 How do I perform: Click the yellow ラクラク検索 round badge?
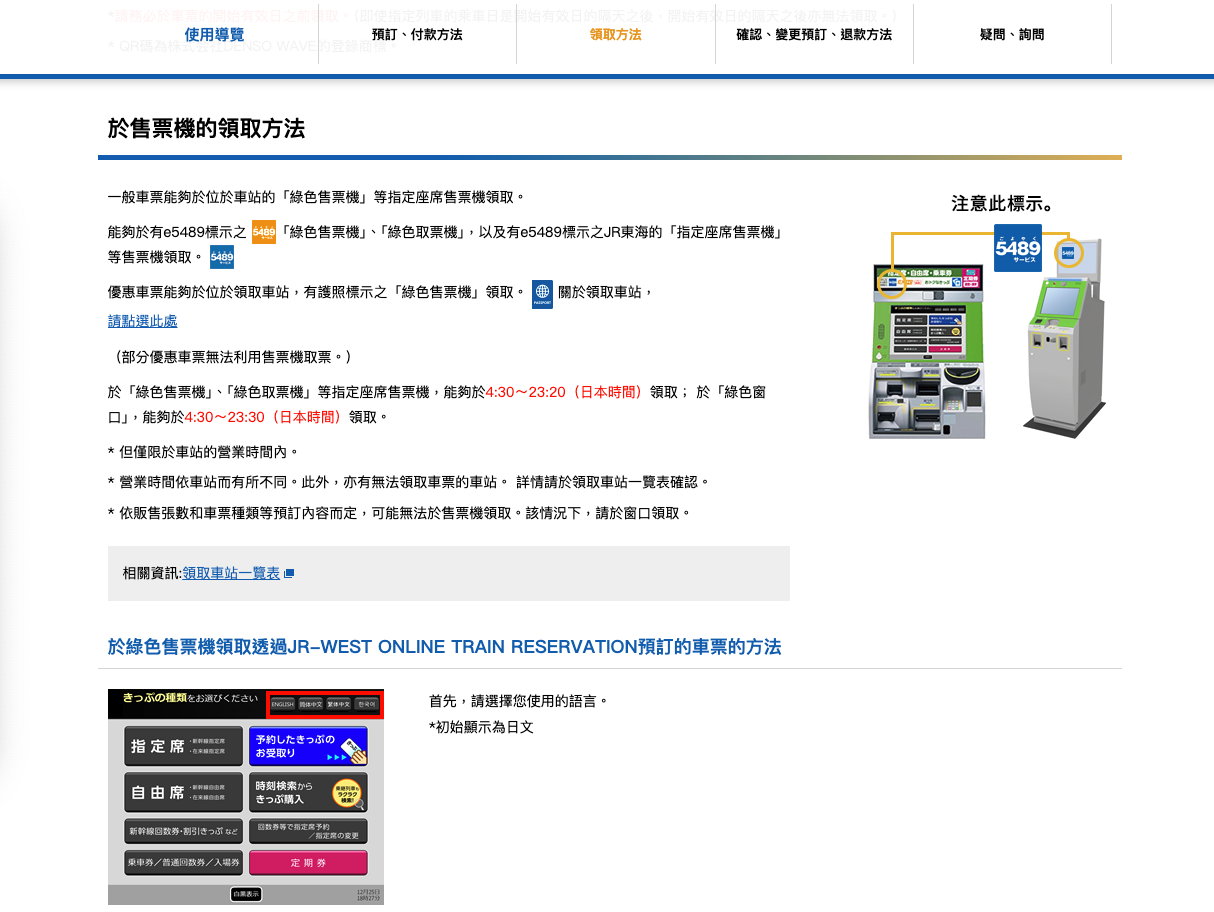347,793
